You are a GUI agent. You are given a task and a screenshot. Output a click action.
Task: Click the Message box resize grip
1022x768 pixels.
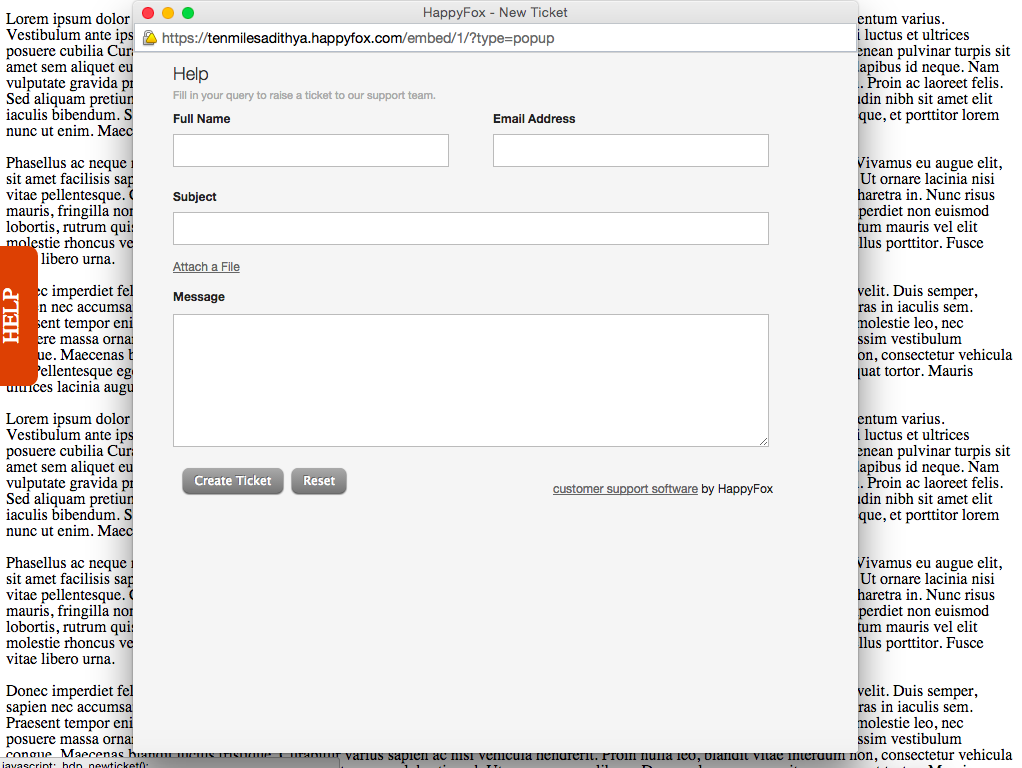click(763, 441)
